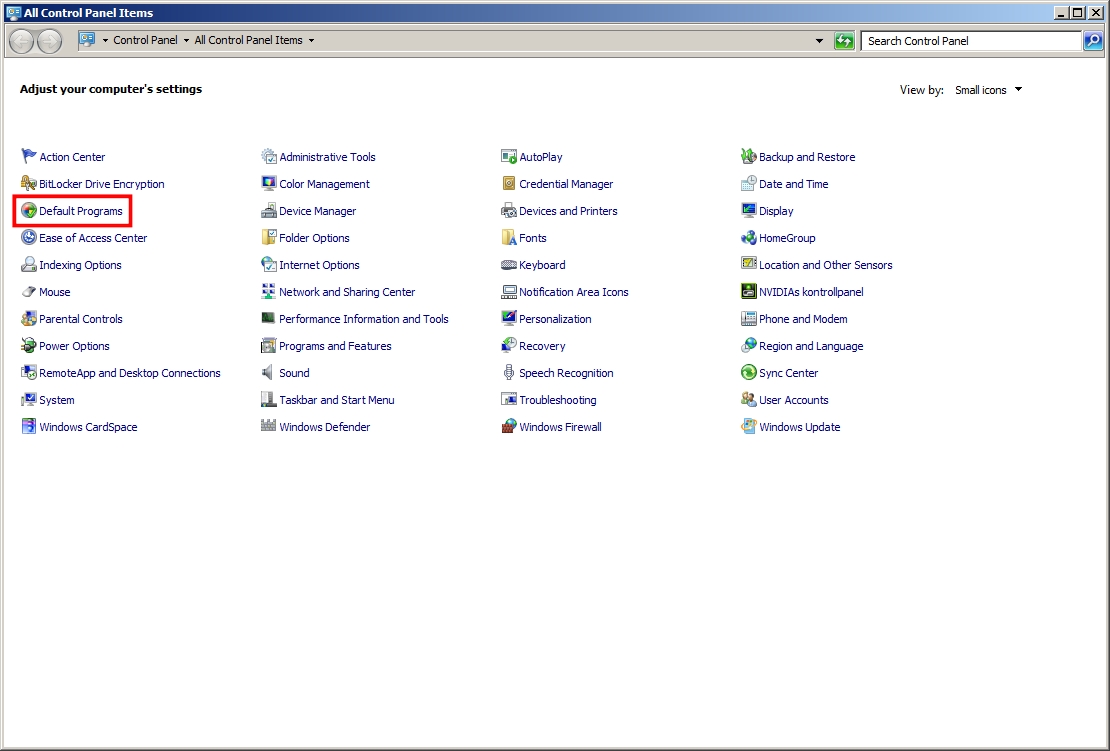The width and height of the screenshot is (1110, 751).
Task: Click the Network and Sharing Center icon
Action: (268, 291)
